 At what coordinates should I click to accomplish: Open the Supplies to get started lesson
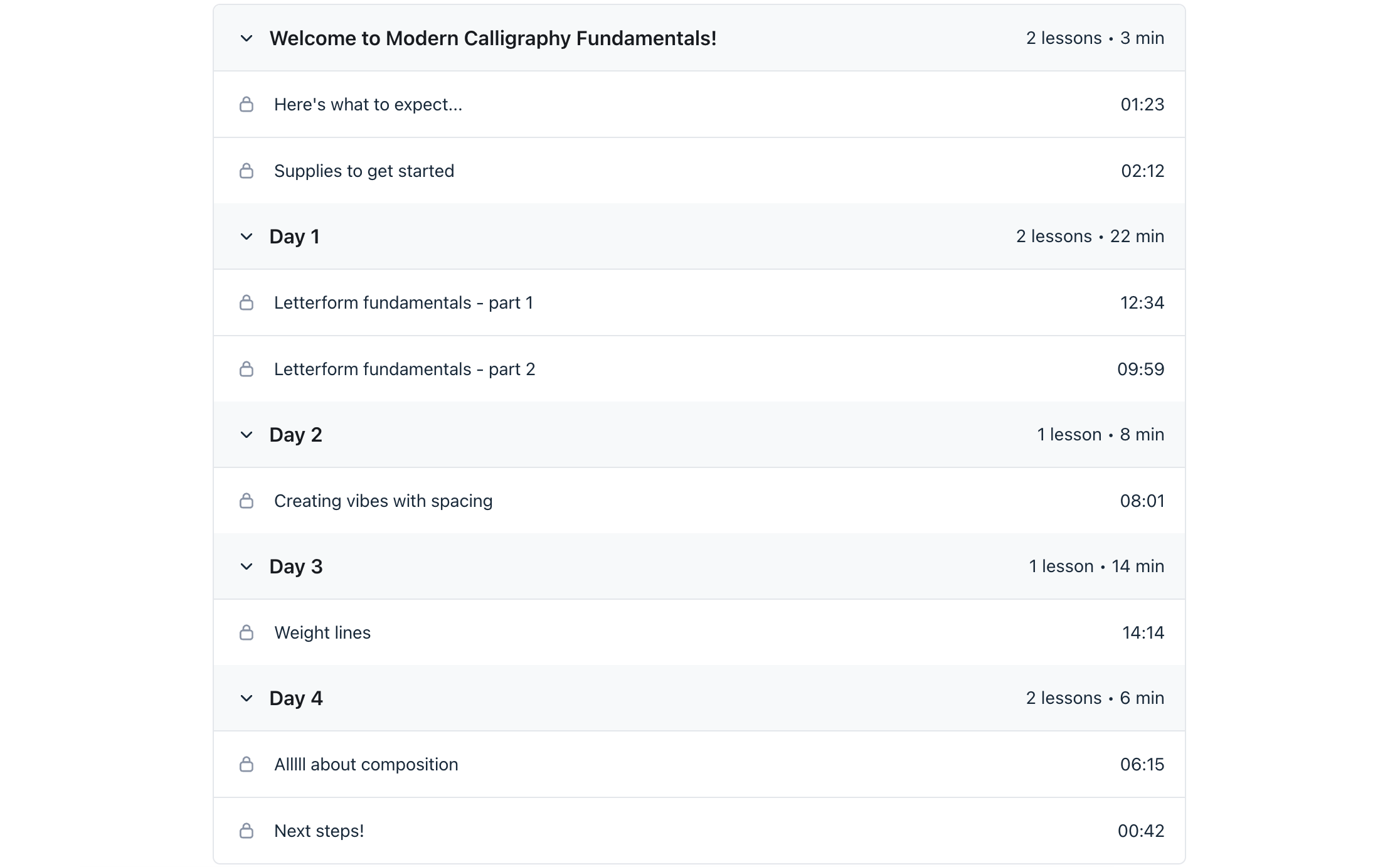click(x=364, y=171)
